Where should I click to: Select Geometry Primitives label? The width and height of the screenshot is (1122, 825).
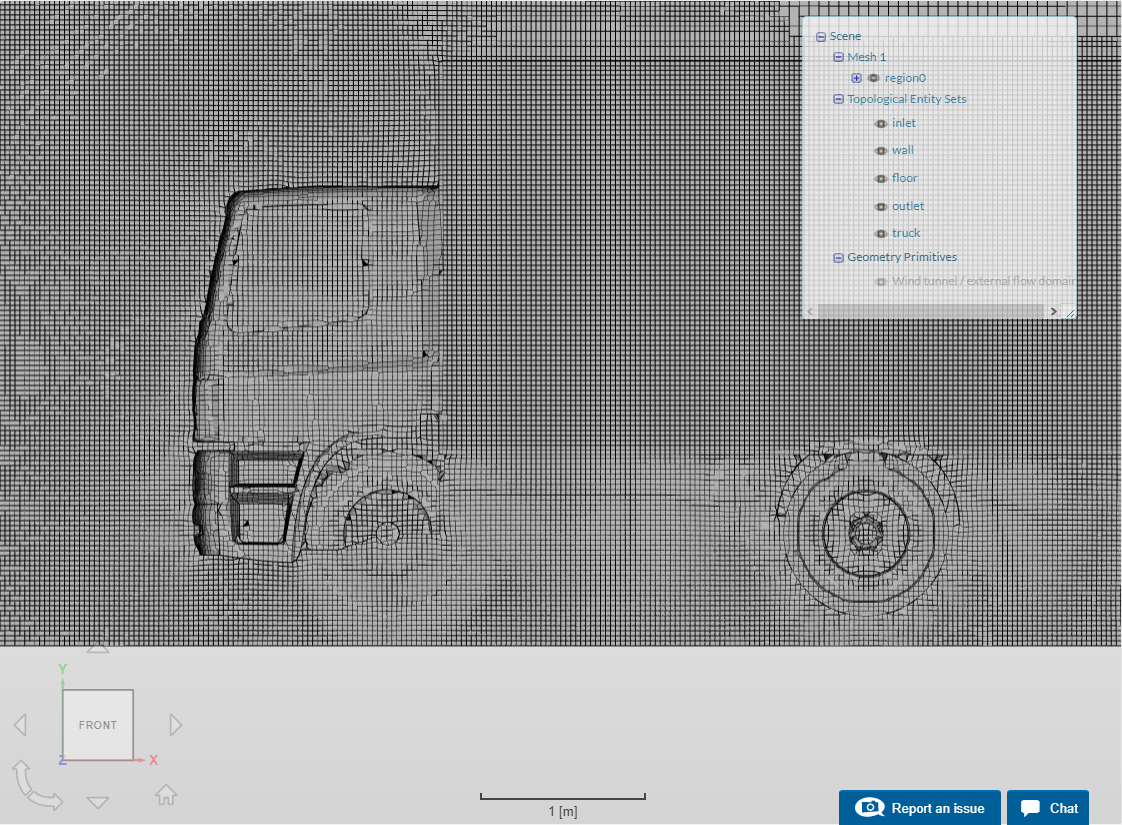pos(902,257)
